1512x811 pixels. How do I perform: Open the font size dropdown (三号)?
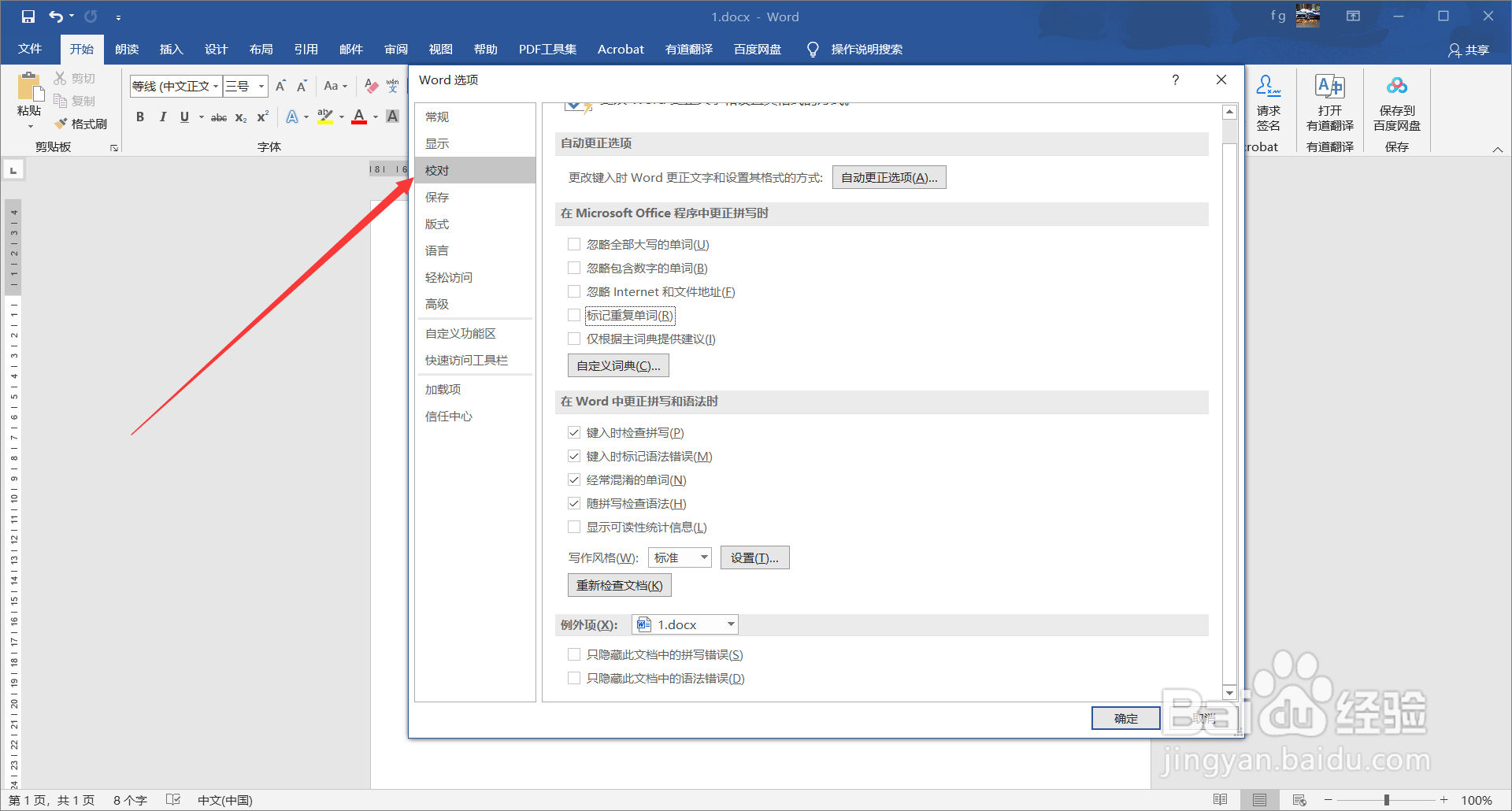pyautogui.click(x=261, y=86)
